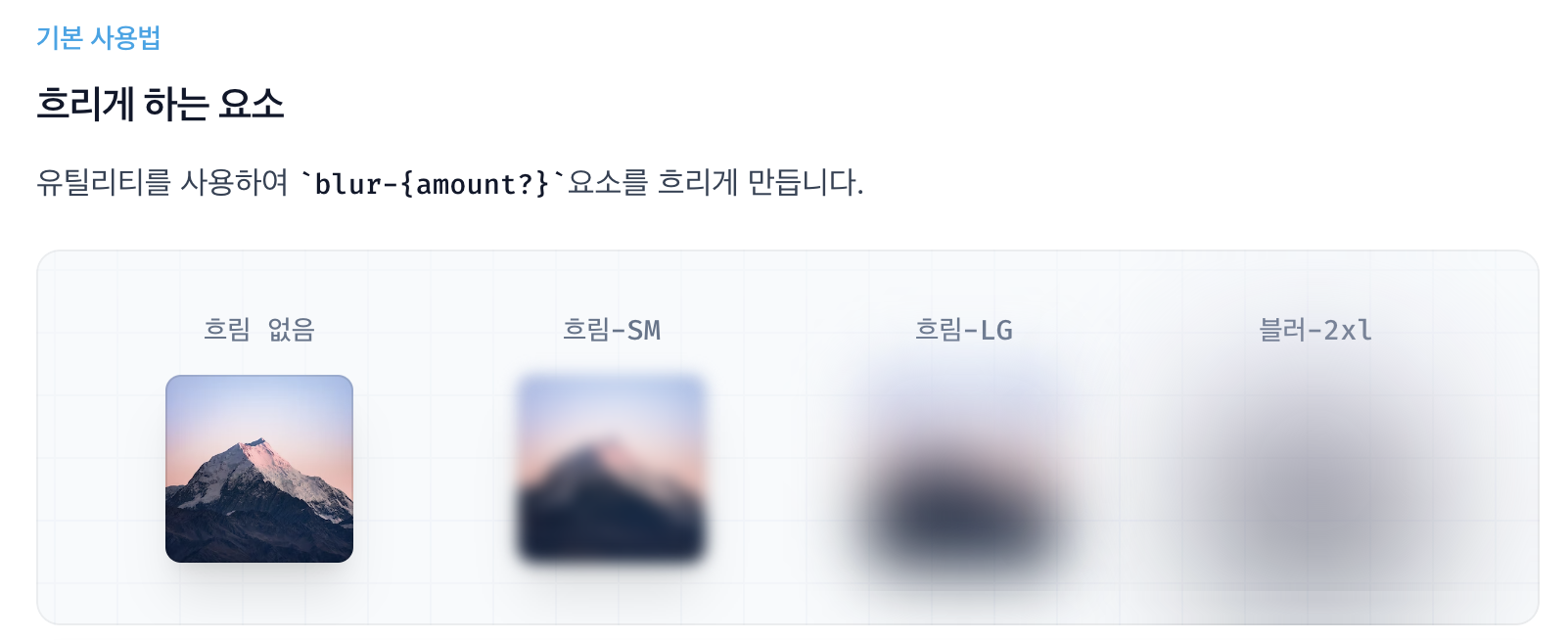
Task: Click the word 유틸리티를 in the description
Action: point(104,183)
